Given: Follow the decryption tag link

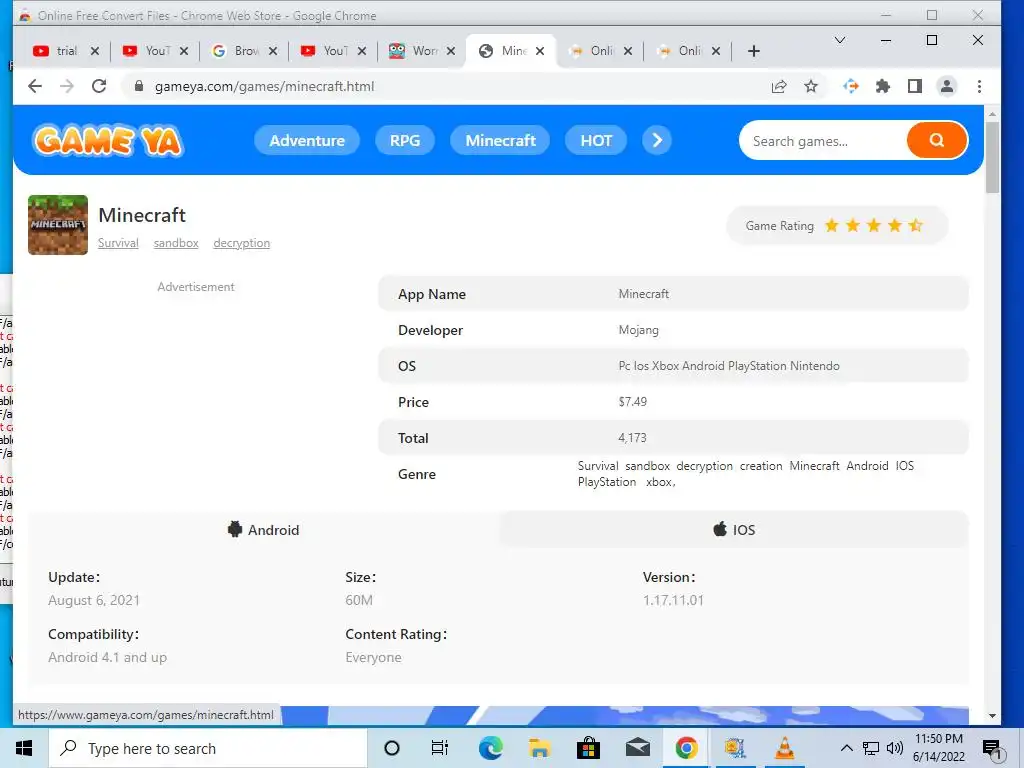Looking at the screenshot, I should 242,243.
